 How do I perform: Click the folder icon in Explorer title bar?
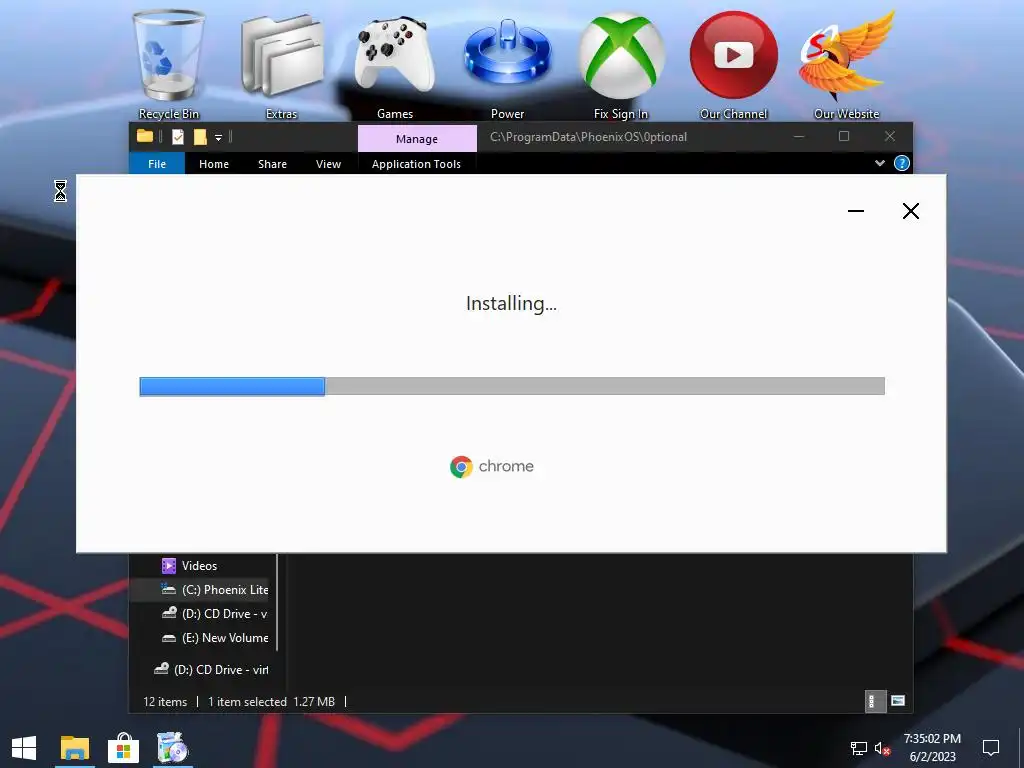tap(145, 136)
